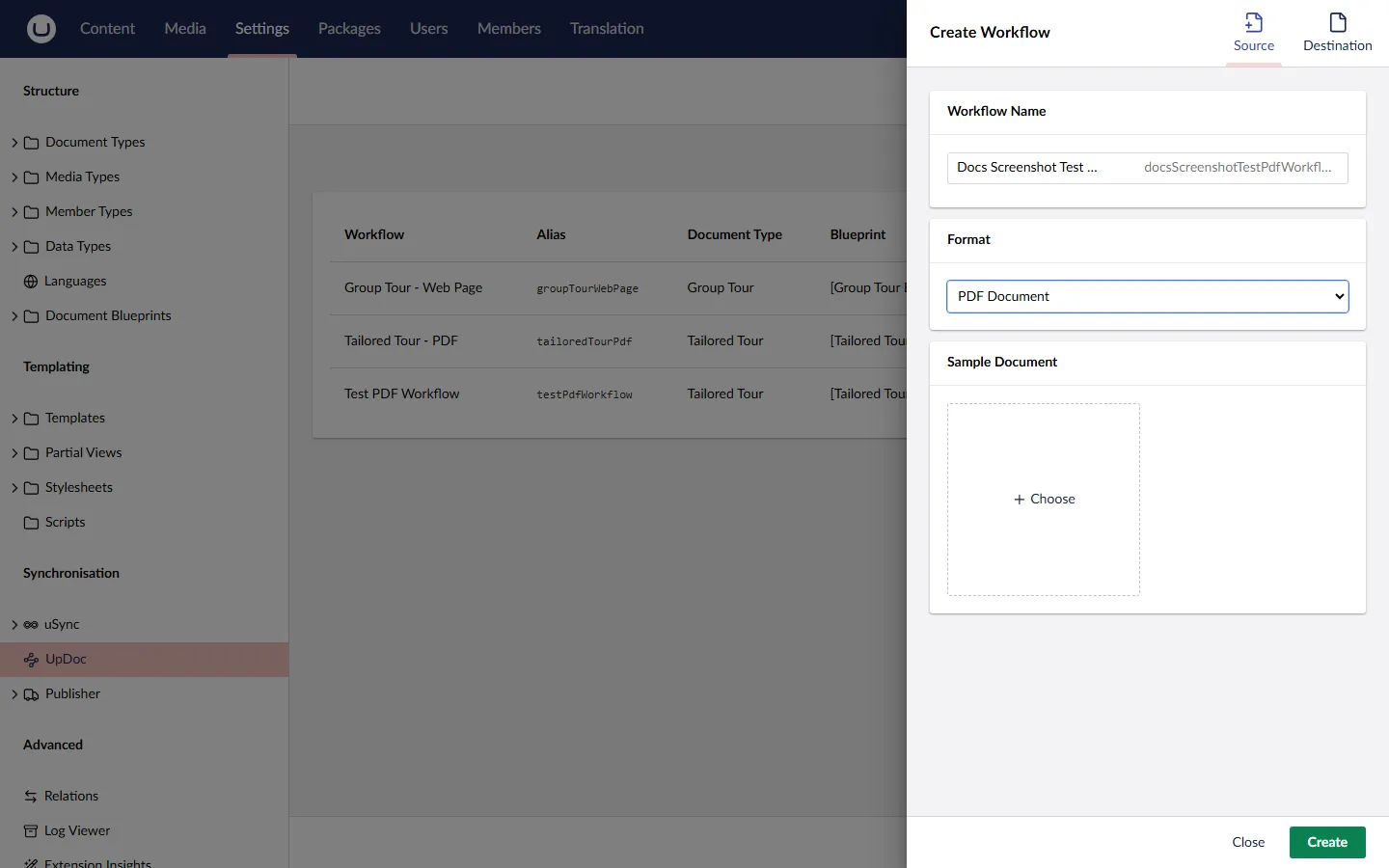Click the Alias column header
This screenshot has height=868, width=1389.
(x=551, y=234)
